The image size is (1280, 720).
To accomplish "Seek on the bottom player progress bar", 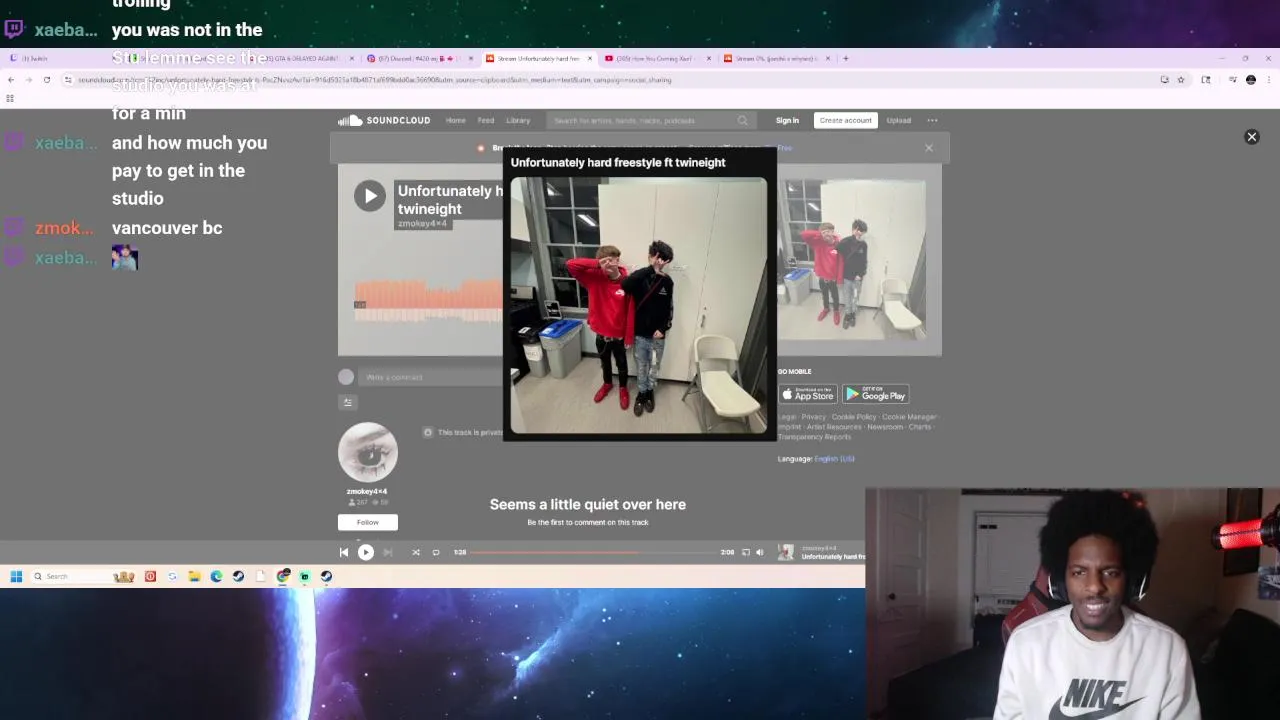I will point(594,552).
